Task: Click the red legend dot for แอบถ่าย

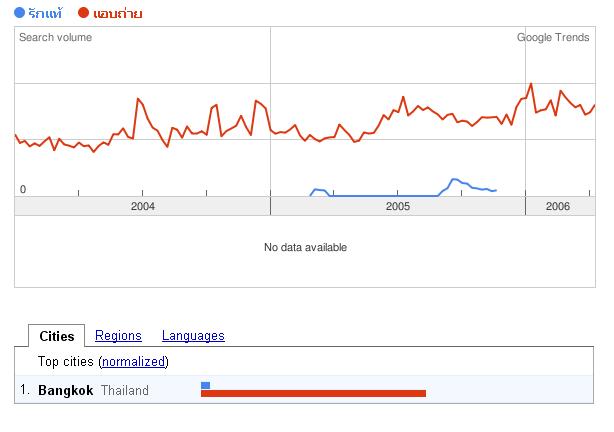Action: pos(83,13)
